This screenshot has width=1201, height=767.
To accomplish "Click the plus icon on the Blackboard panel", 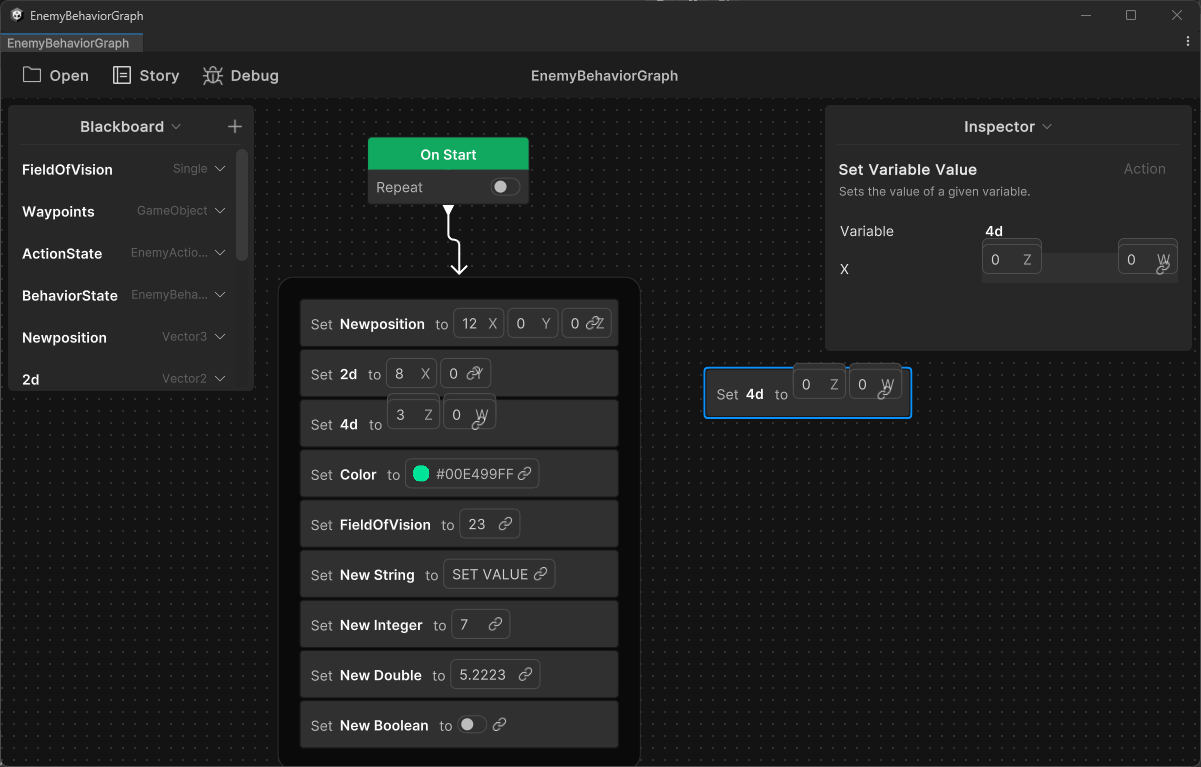I will tap(235, 126).
